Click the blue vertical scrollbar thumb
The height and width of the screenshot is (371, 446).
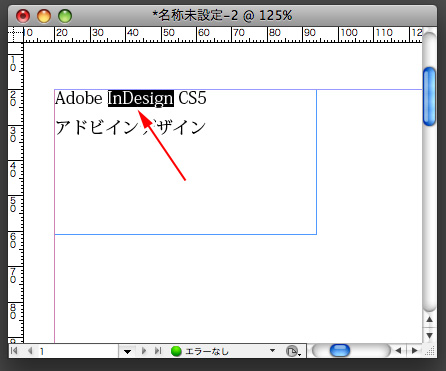429,97
